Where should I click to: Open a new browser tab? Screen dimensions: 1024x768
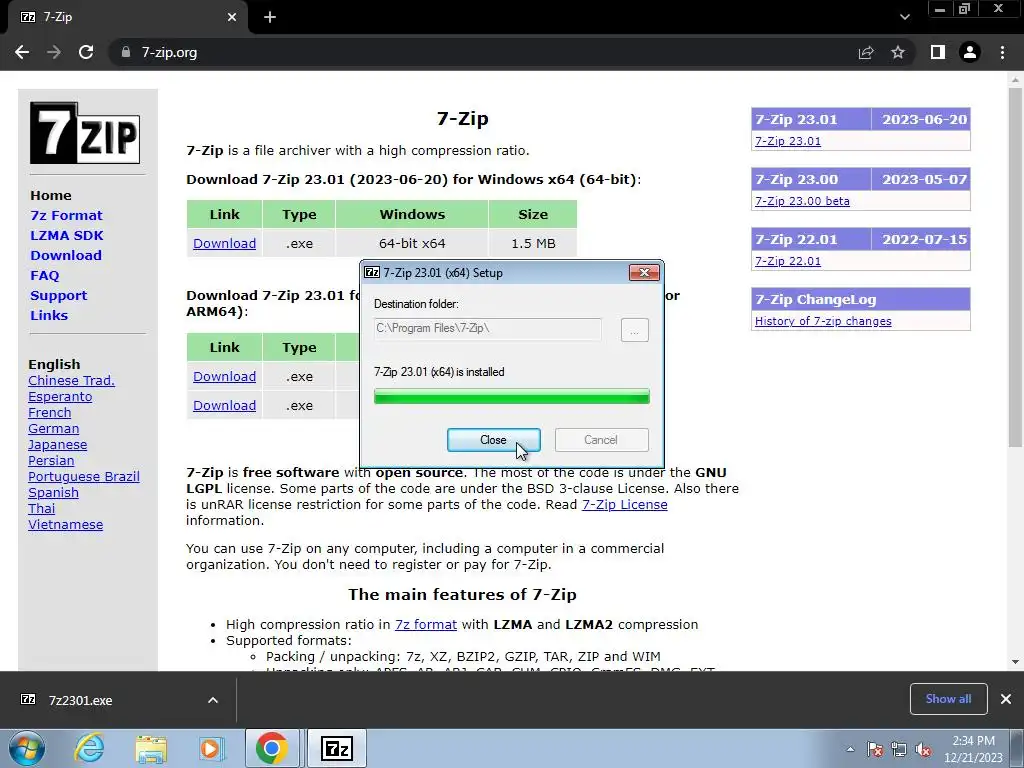(270, 17)
